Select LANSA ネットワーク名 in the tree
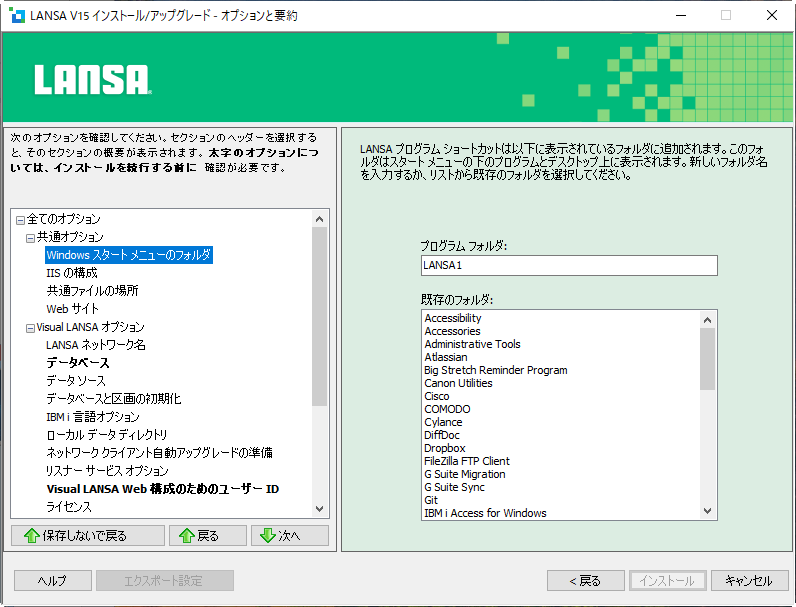The image size is (796, 607). (96, 345)
